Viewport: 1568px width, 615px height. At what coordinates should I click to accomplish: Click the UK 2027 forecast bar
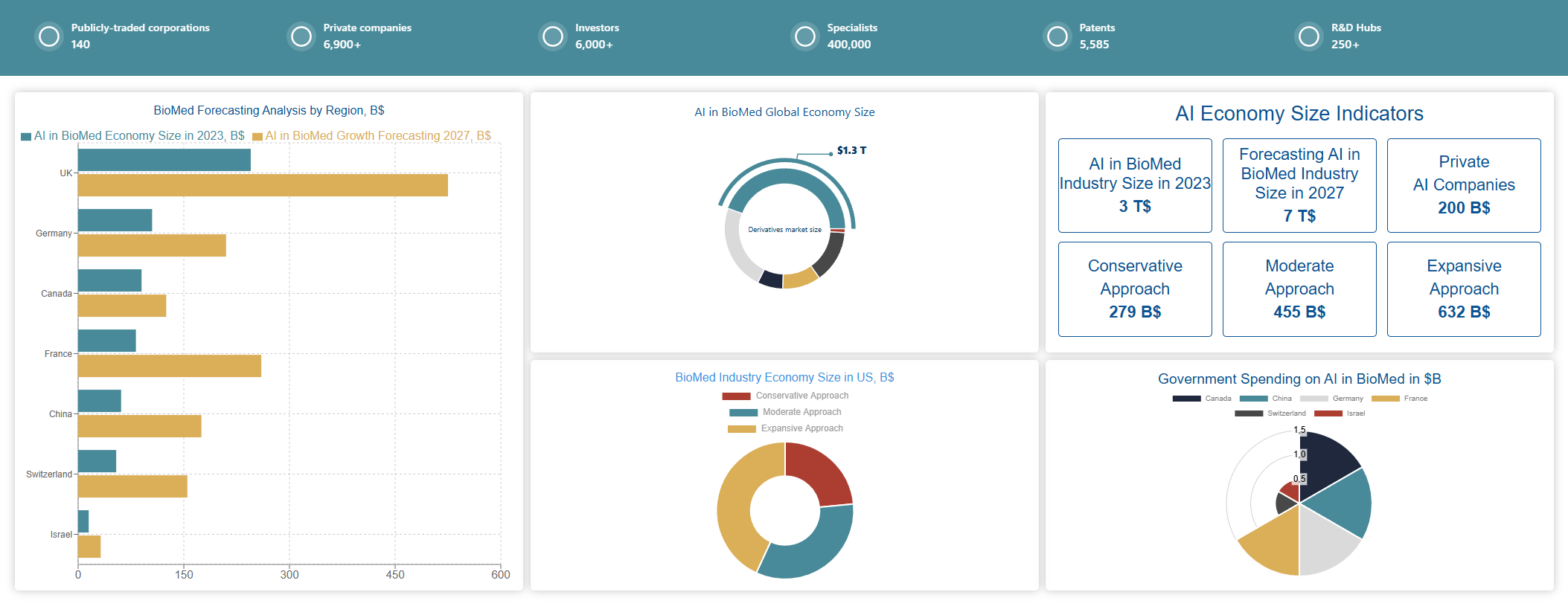click(263, 185)
